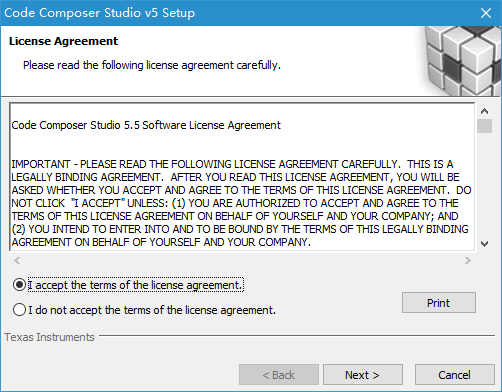
Task: Click the vertical scrollbar up arrow
Action: point(484,111)
